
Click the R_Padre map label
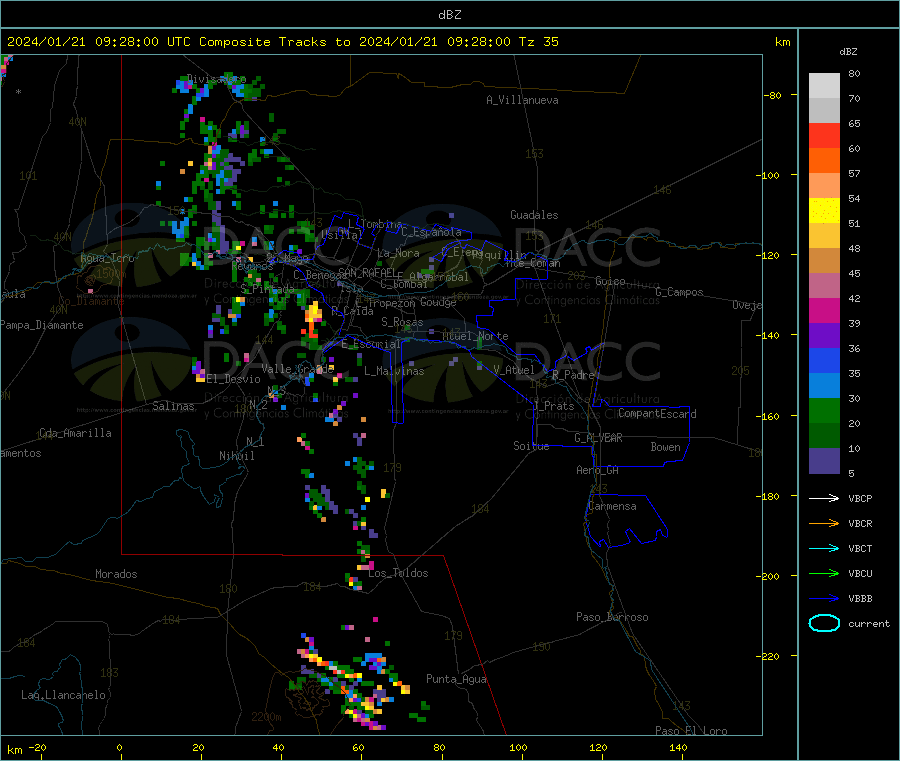click(573, 375)
